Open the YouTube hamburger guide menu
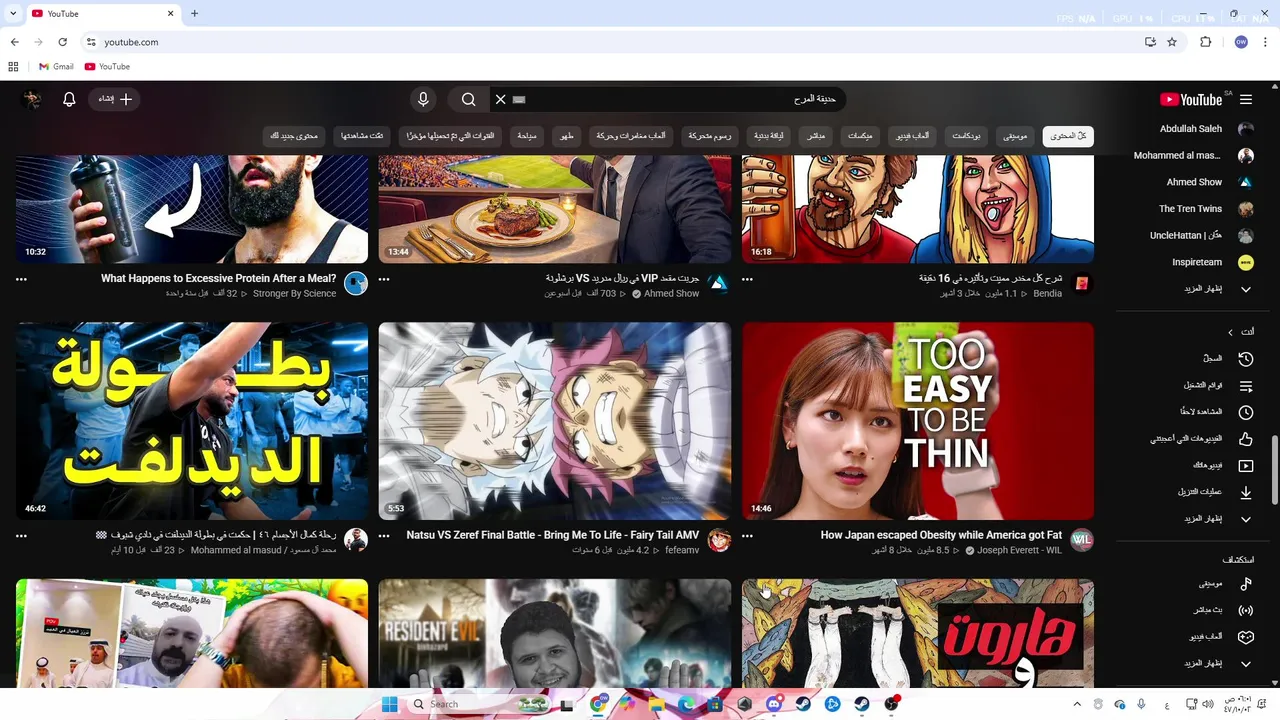This screenshot has height=720, width=1280. (1246, 99)
